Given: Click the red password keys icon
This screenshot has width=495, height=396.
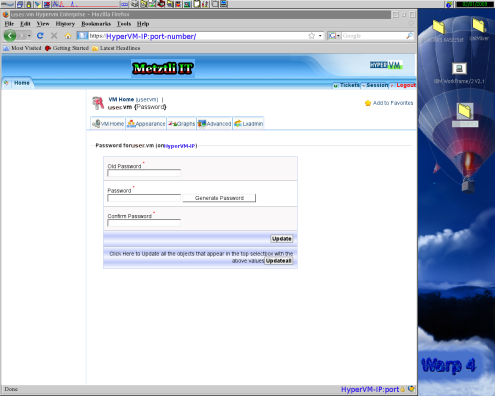Looking at the screenshot, I should click(x=98, y=103).
